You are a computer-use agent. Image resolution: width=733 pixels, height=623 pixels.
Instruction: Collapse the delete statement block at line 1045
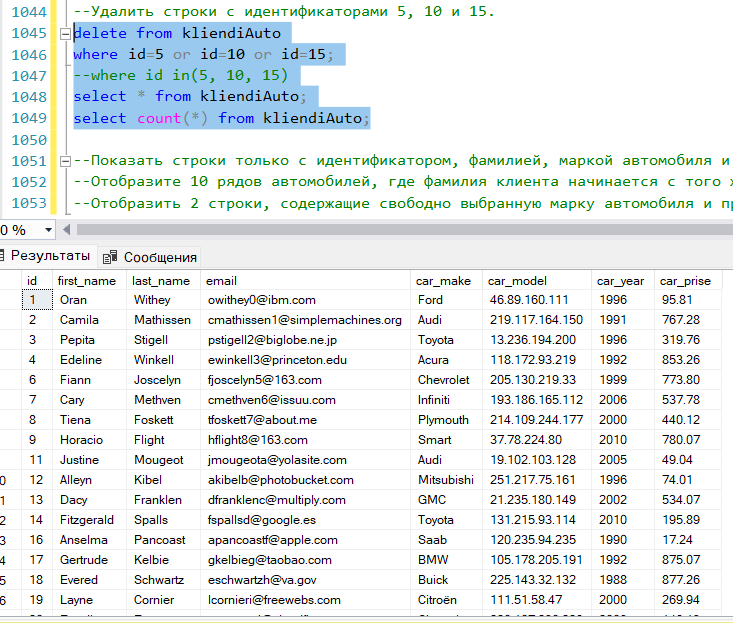click(65, 34)
